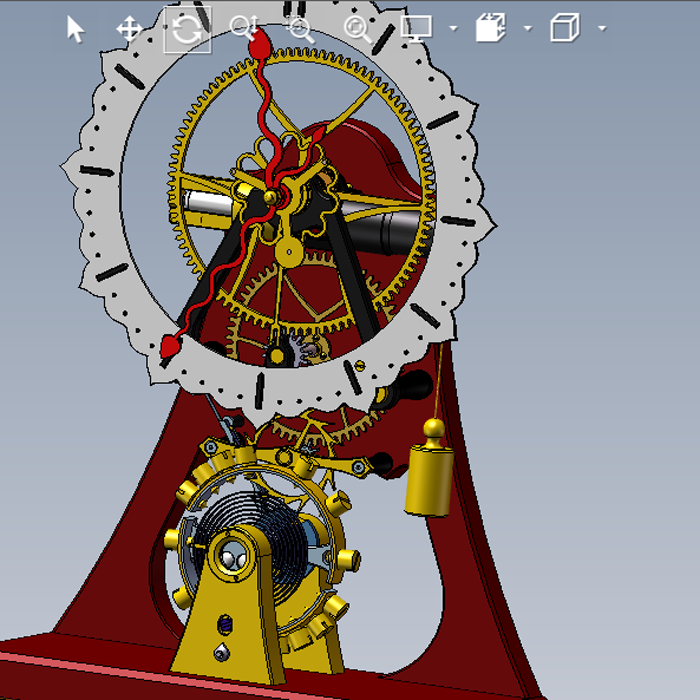700x700 pixels.
Task: Expand the monitor display dropdown arrow
Action: [454, 29]
